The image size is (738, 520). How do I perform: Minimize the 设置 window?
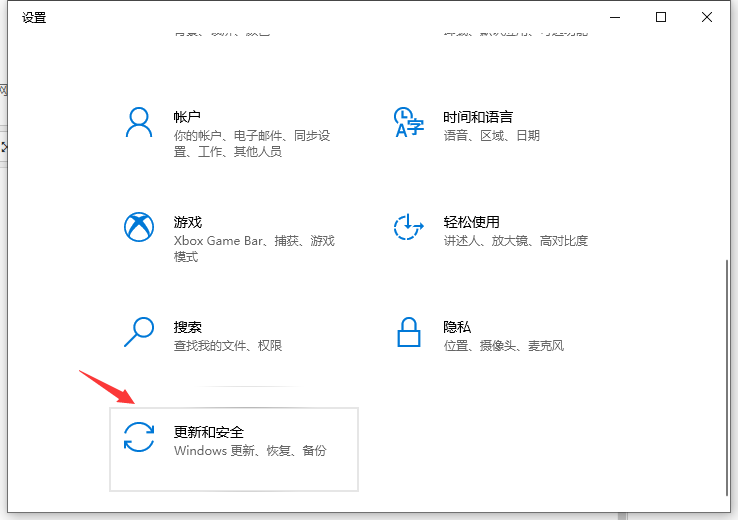click(615, 17)
